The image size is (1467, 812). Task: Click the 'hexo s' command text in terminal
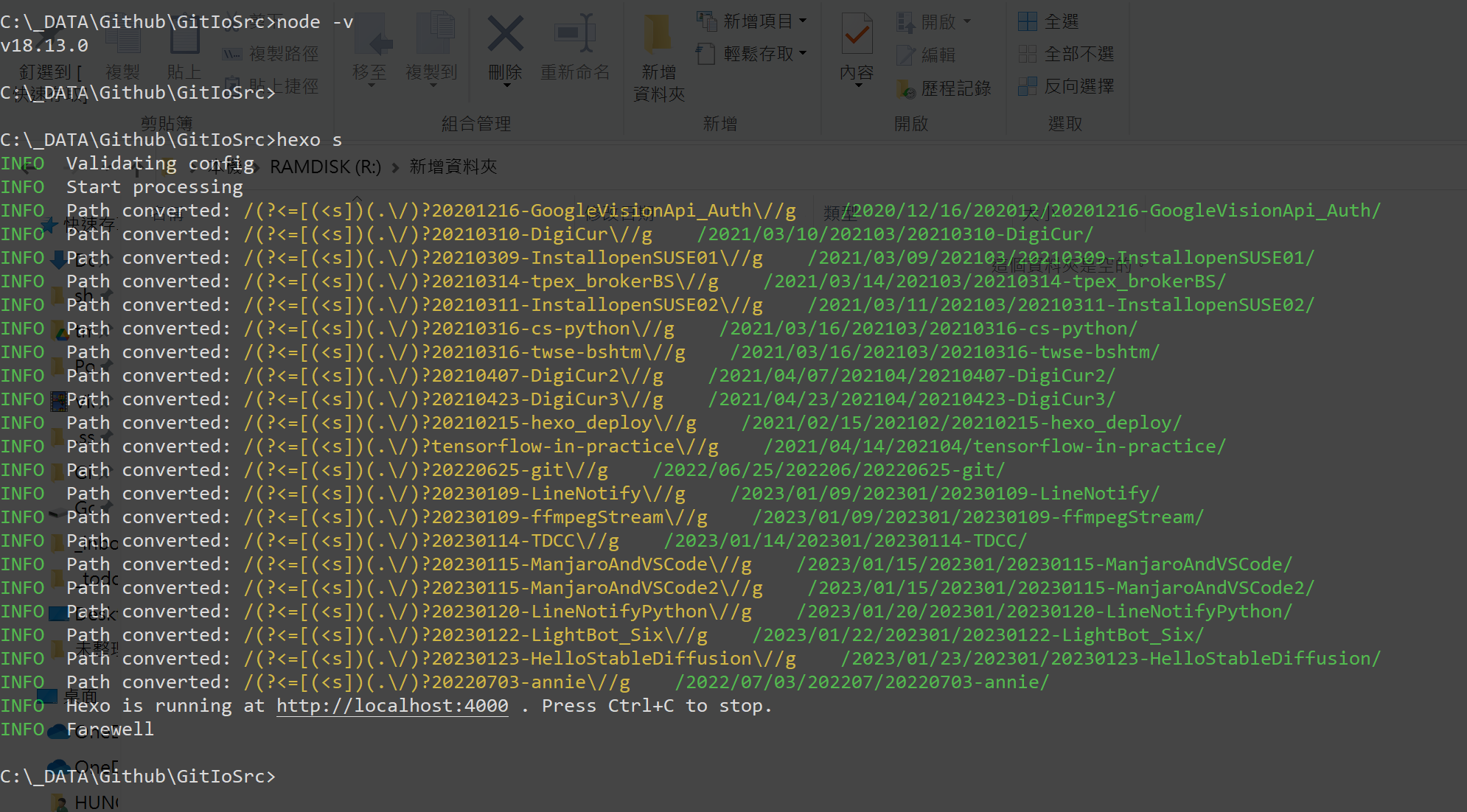point(310,140)
